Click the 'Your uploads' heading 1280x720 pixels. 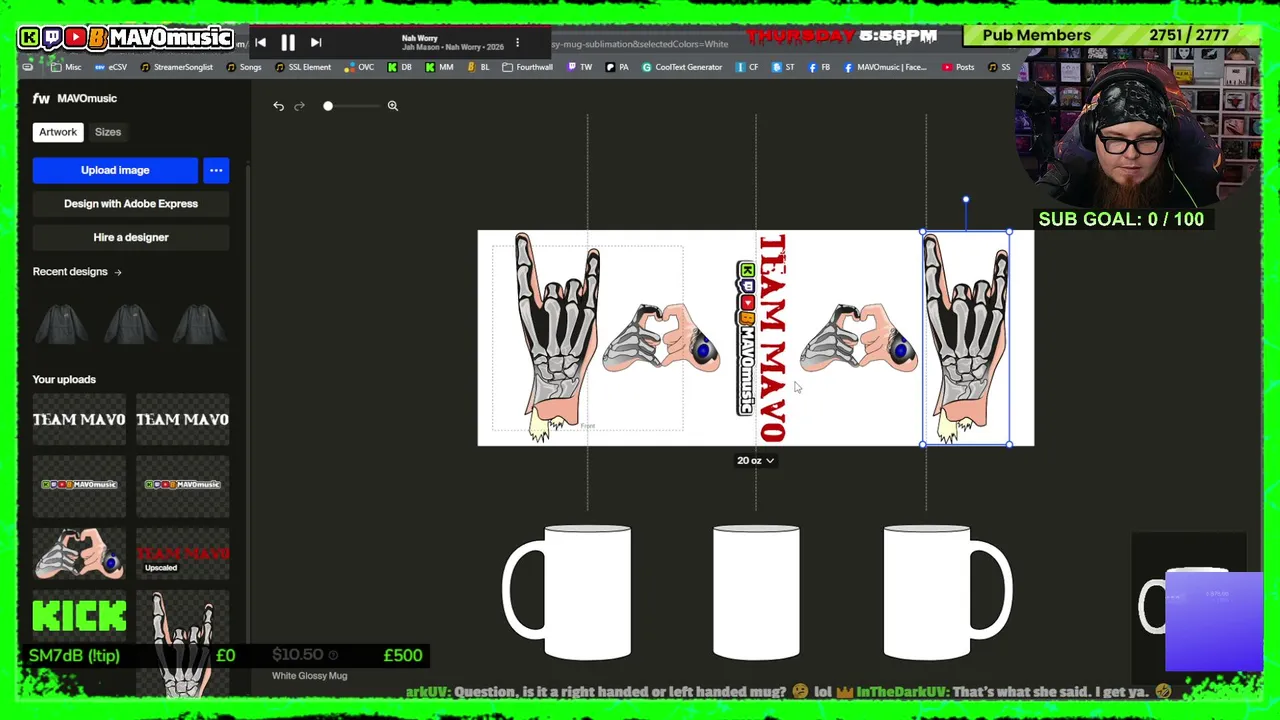pyautogui.click(x=64, y=380)
